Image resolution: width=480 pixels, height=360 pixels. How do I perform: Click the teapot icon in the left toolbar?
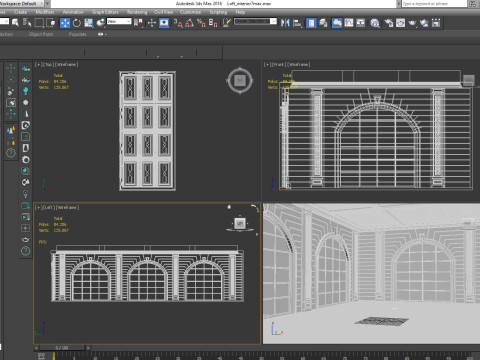25,239
